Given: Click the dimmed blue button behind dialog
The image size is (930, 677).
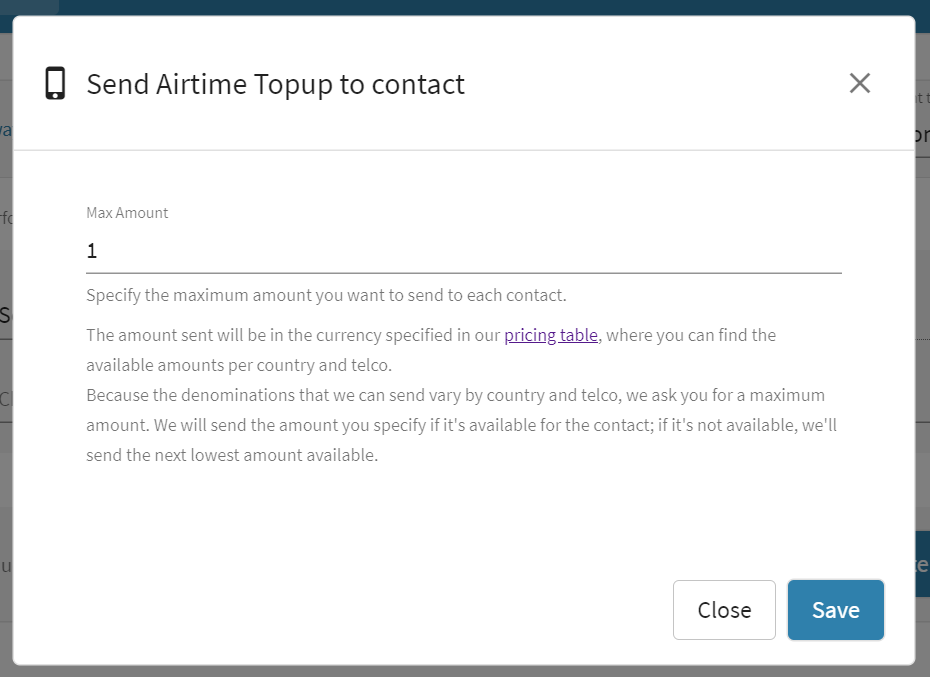Looking at the screenshot, I should pos(922,565).
